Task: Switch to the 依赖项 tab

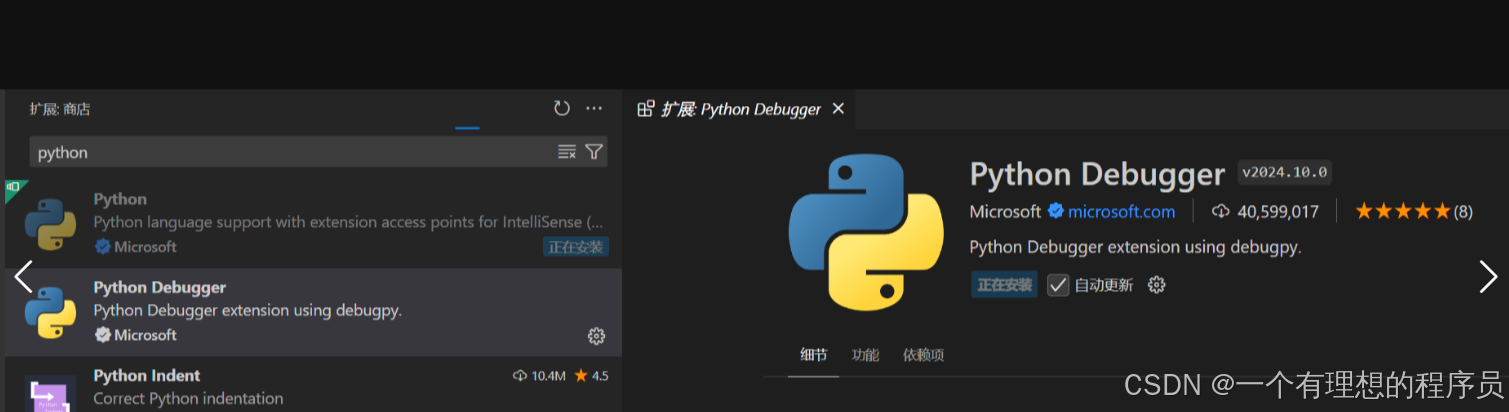Action: click(923, 355)
